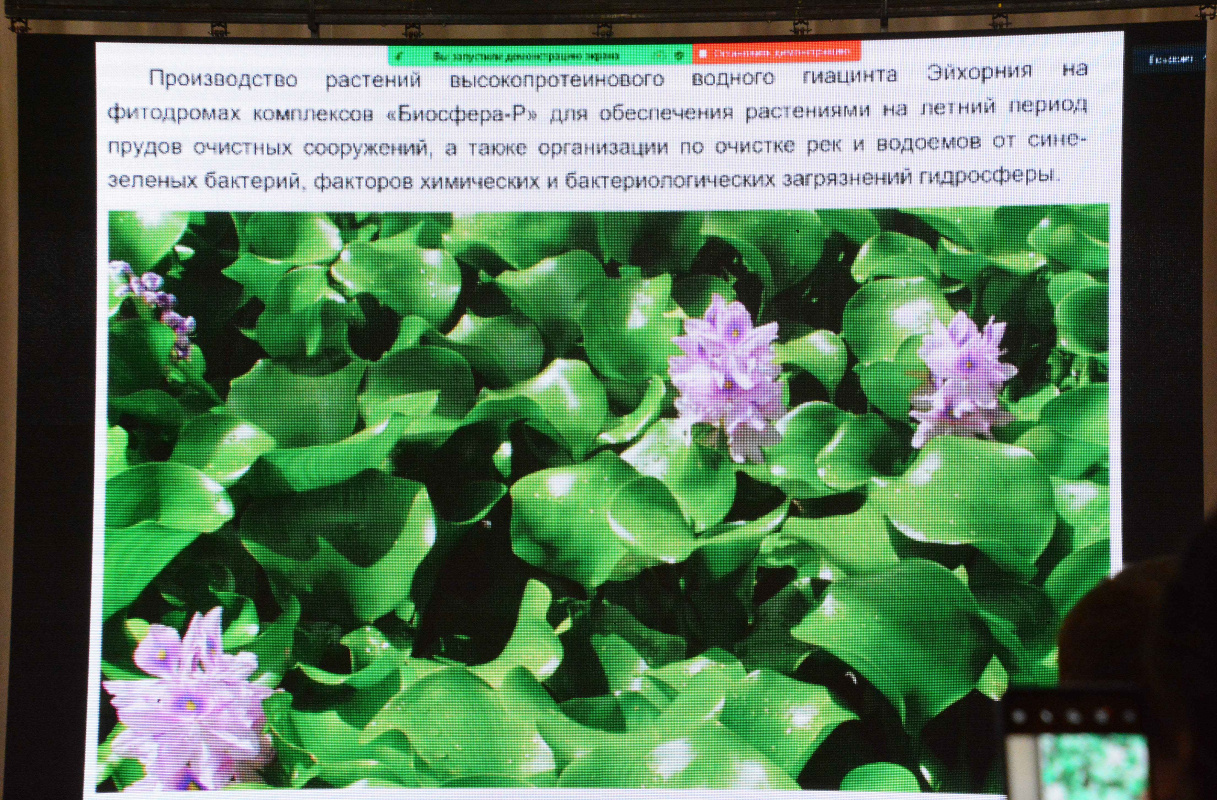Click the icon at left of green sharing bar
Screen dimensions: 1217x800
click(400, 55)
